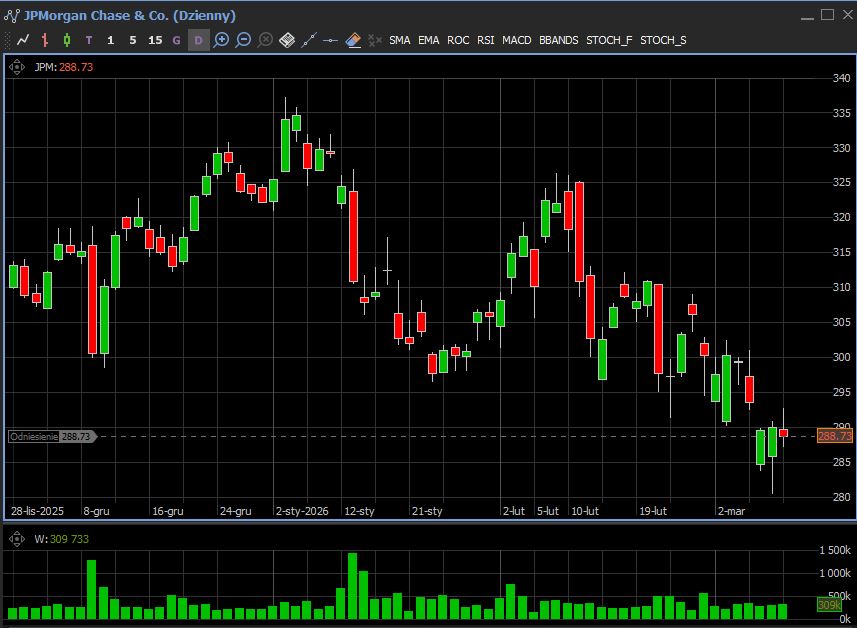Screen dimensions: 857x628
Task: Click the JPM price panel move handle
Action: (x=17, y=67)
